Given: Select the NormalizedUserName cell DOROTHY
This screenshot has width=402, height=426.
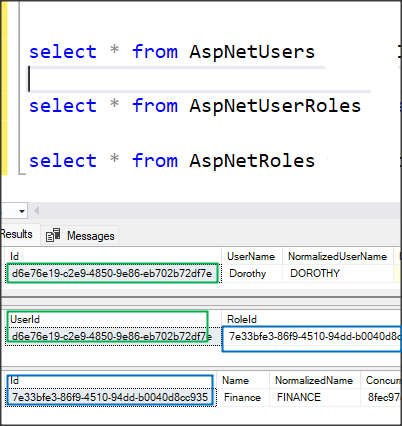Looking at the screenshot, I should [338, 274].
